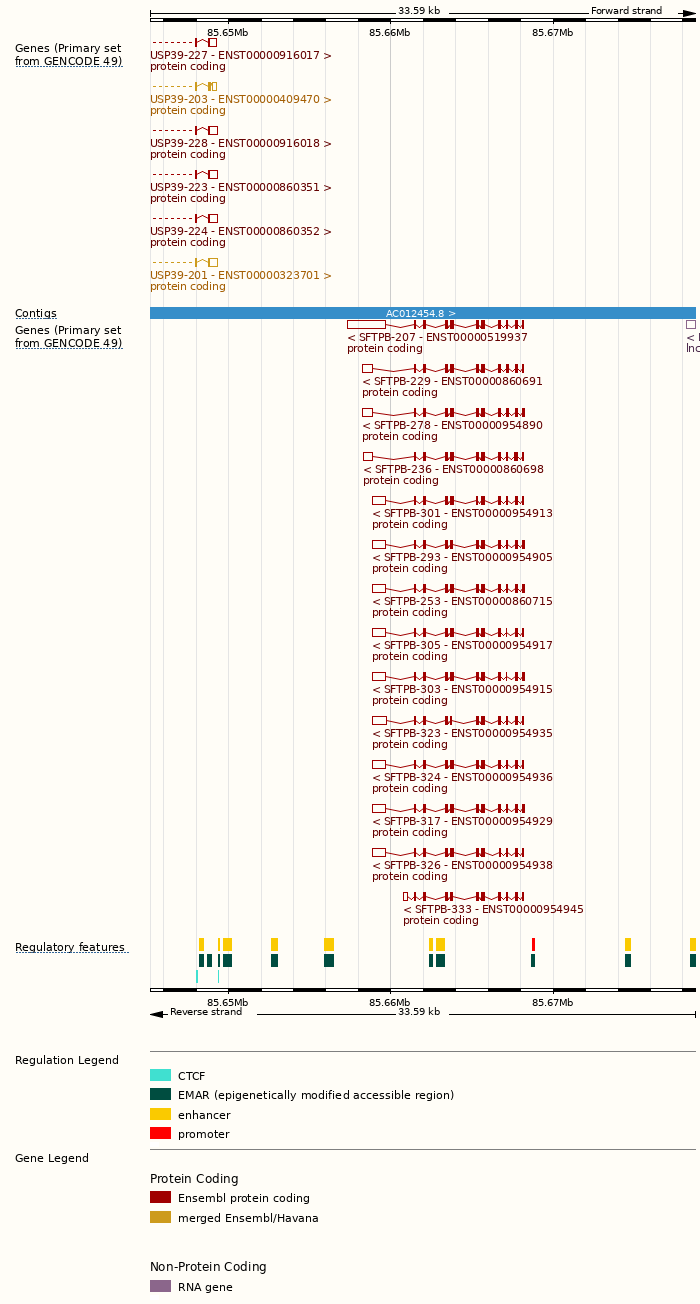The image size is (700, 1304).
Task: Click the Reverse strand arrow
Action: click(157, 1013)
